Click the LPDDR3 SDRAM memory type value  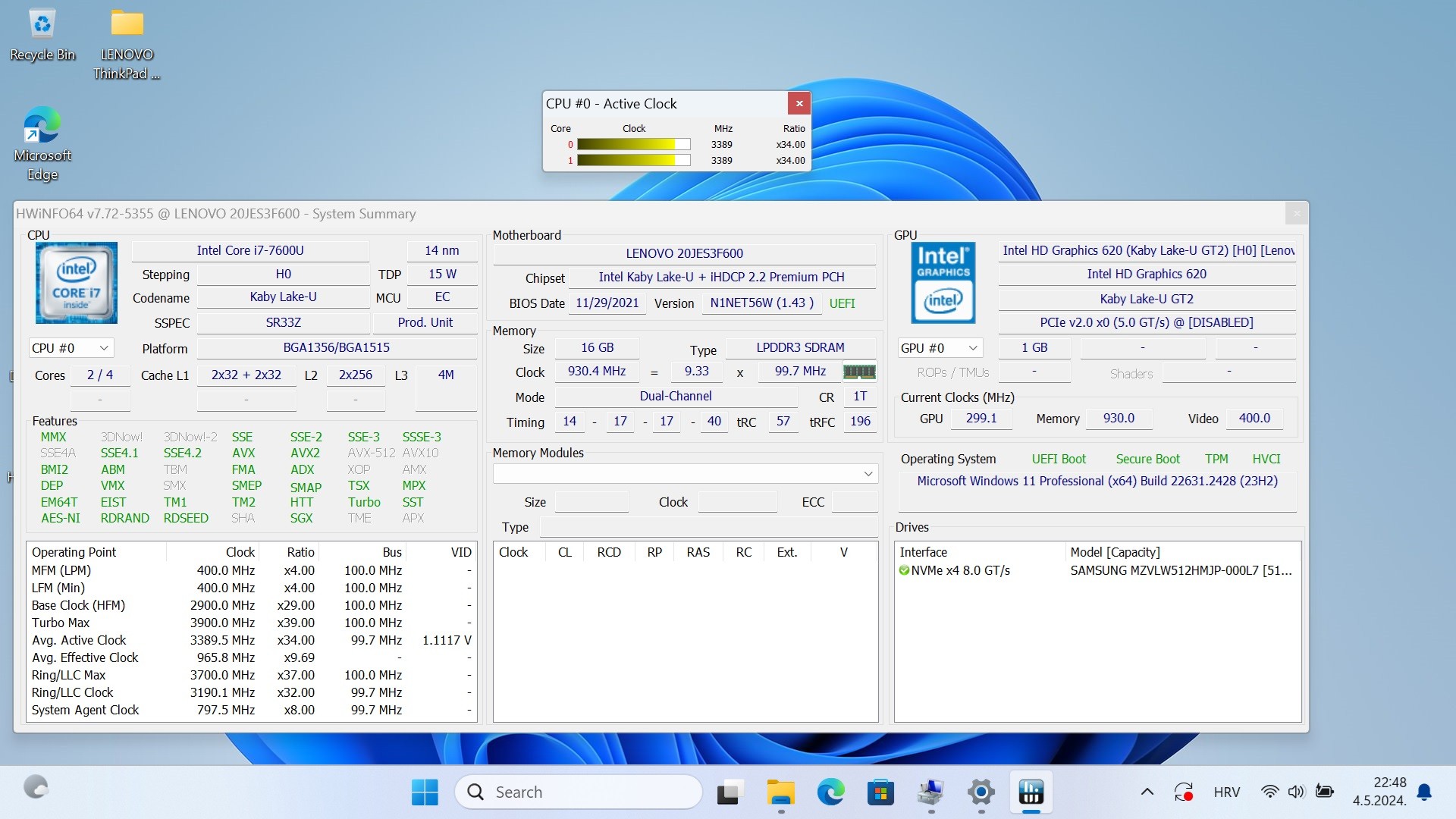pos(800,348)
